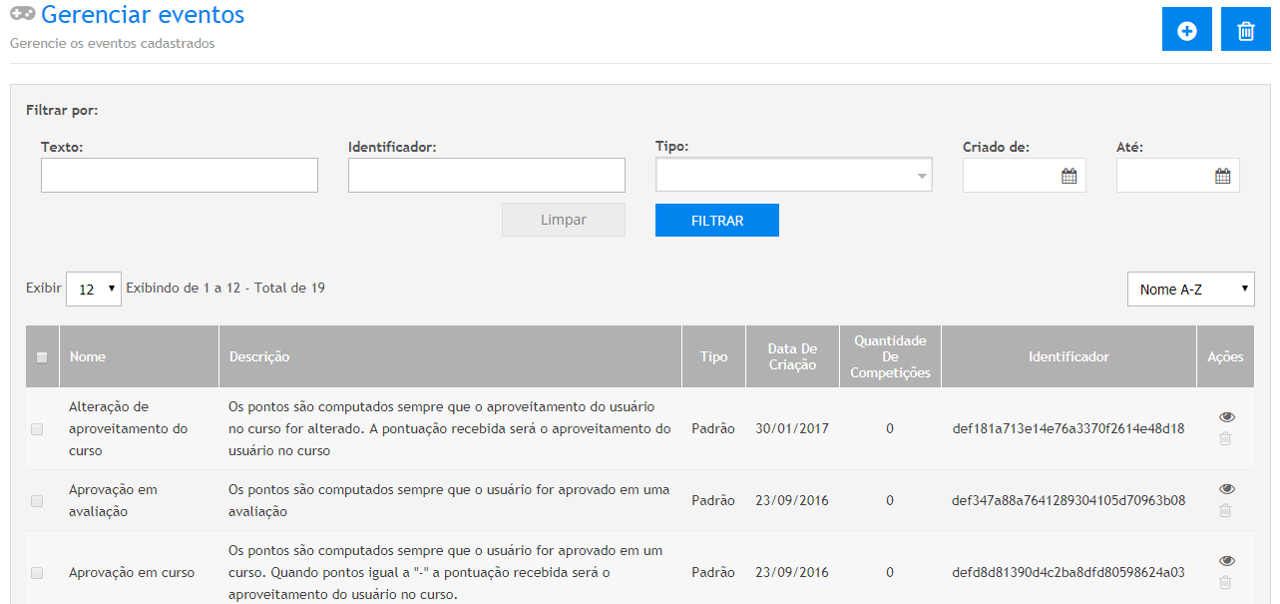Toggle the select-all checkbox in table header
1280x604 pixels.
[42, 357]
